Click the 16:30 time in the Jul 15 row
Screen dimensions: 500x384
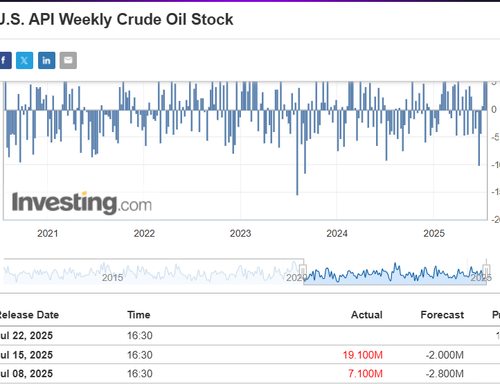[140, 355]
